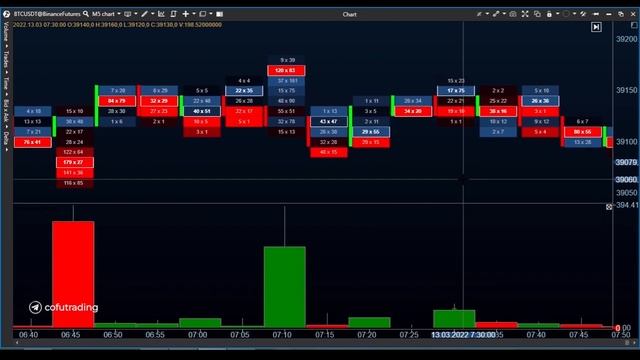
Task: Click the 13.03.2022 7:30:00 crosshair time label
Action: point(463,335)
